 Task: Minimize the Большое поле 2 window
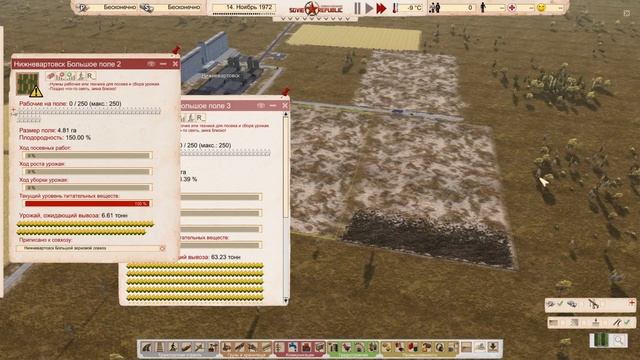[163, 64]
